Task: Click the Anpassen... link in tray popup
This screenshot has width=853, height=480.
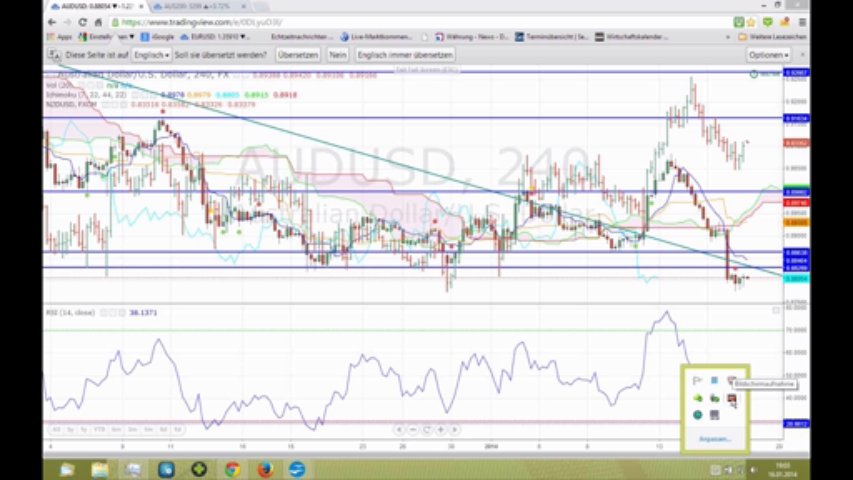Action: pyautogui.click(x=714, y=438)
